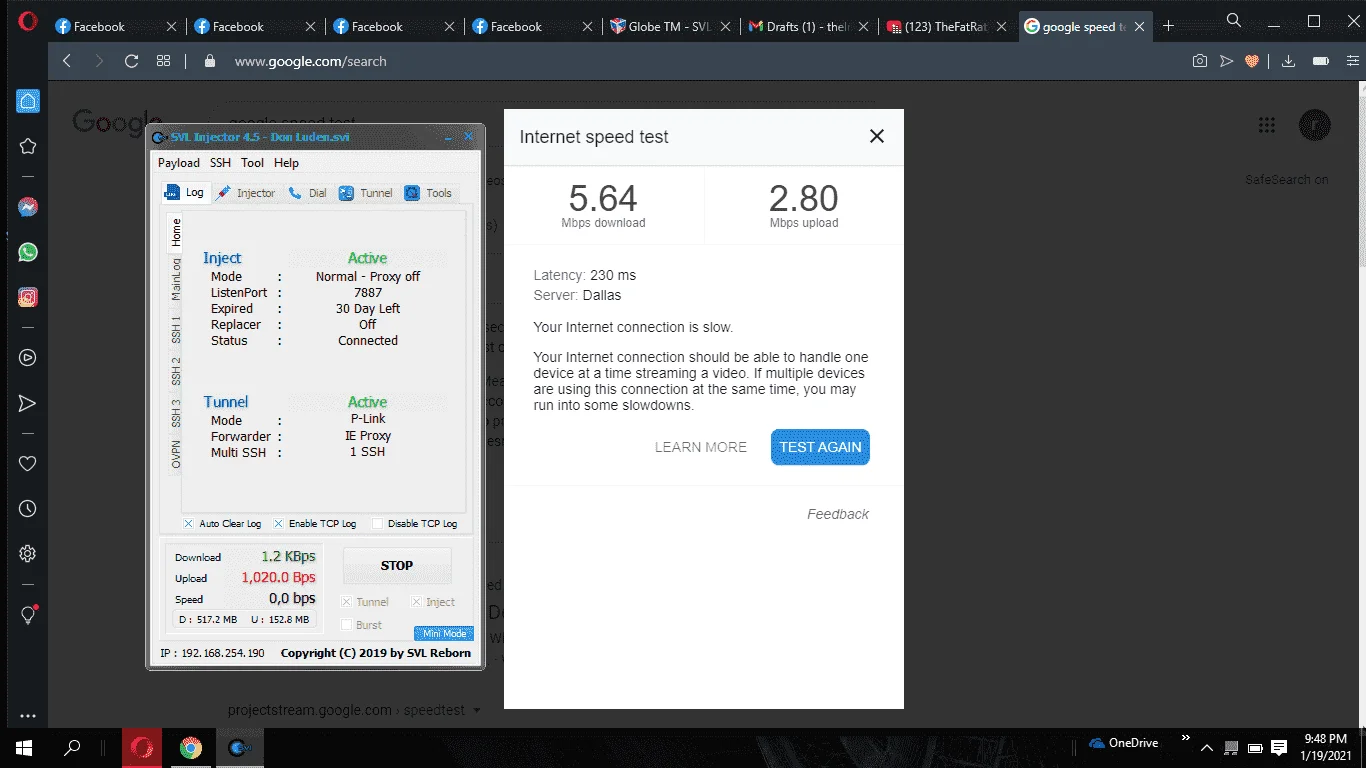
Task: Check the Burst checkbox
Action: point(346,625)
